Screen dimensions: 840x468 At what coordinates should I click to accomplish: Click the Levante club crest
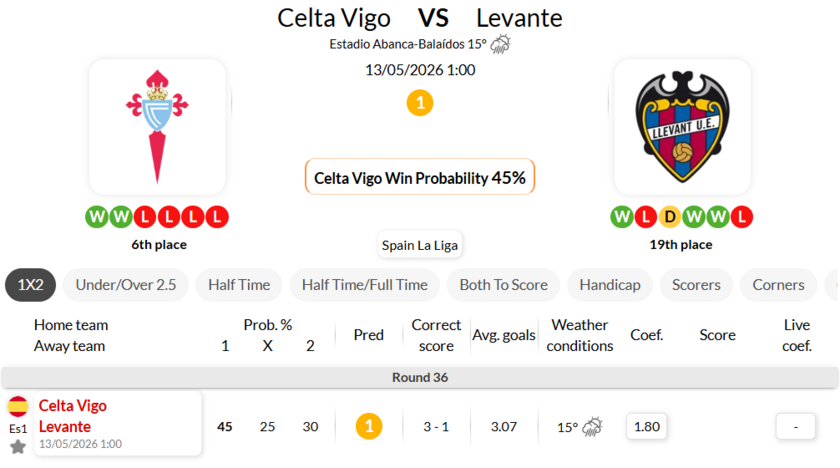coord(682,127)
